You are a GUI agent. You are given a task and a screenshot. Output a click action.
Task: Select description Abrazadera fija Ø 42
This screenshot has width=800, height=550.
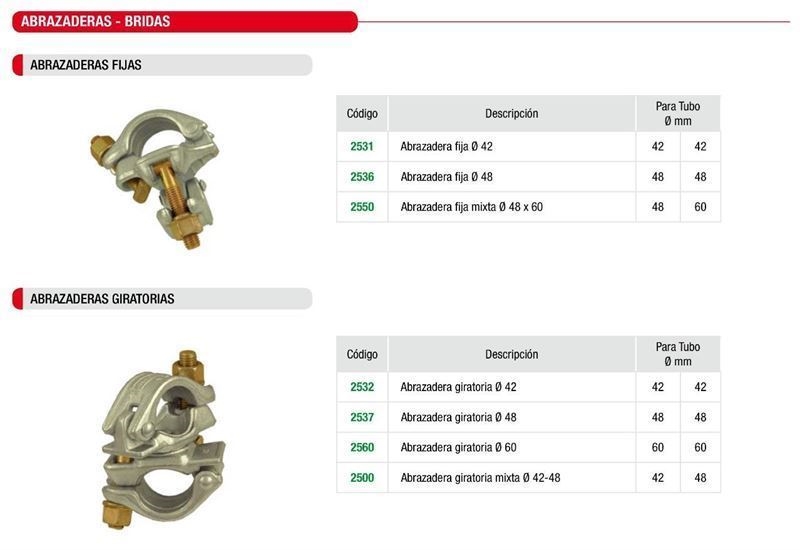click(446, 146)
